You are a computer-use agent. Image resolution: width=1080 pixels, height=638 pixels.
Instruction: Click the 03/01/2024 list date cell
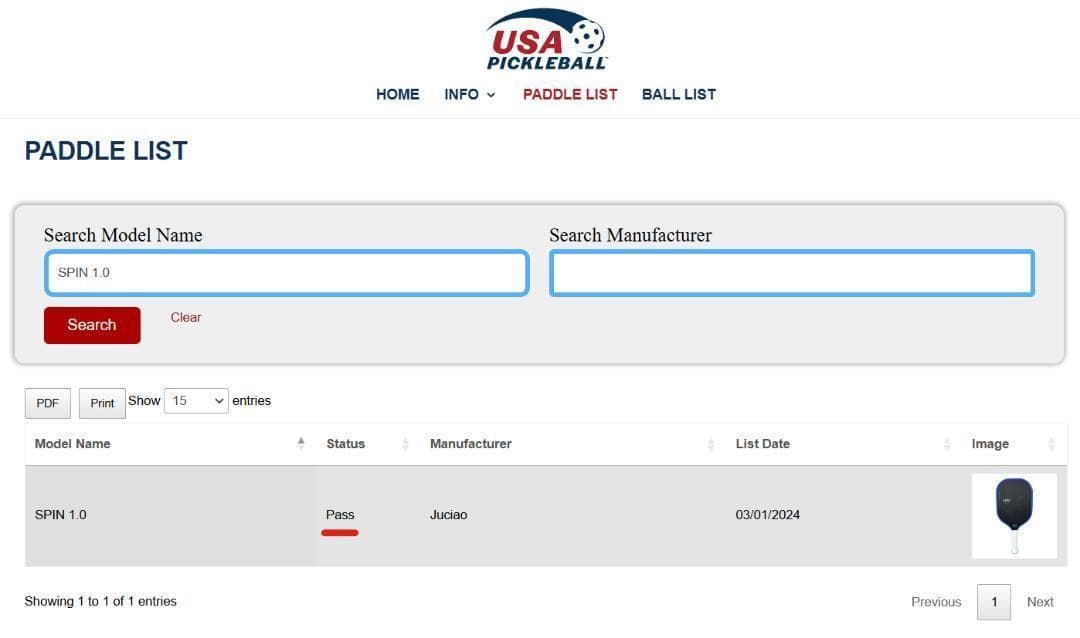click(x=843, y=515)
